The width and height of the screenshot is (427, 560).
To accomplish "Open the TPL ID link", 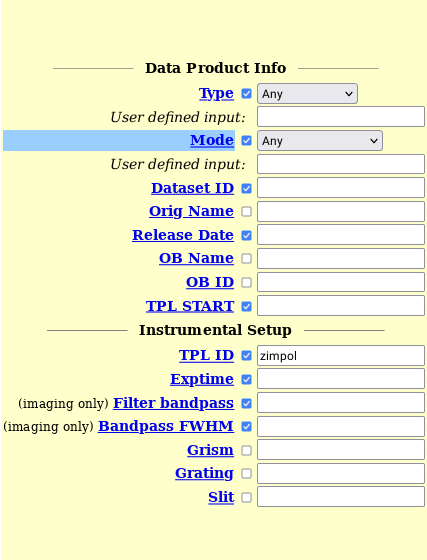I will coord(206,355).
